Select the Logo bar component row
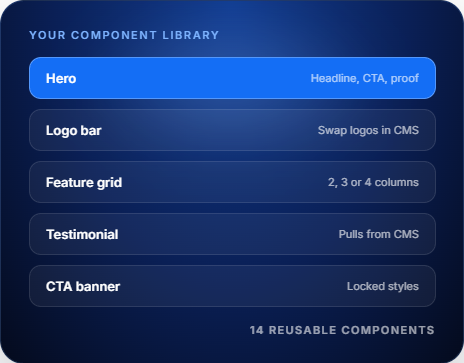 232,130
